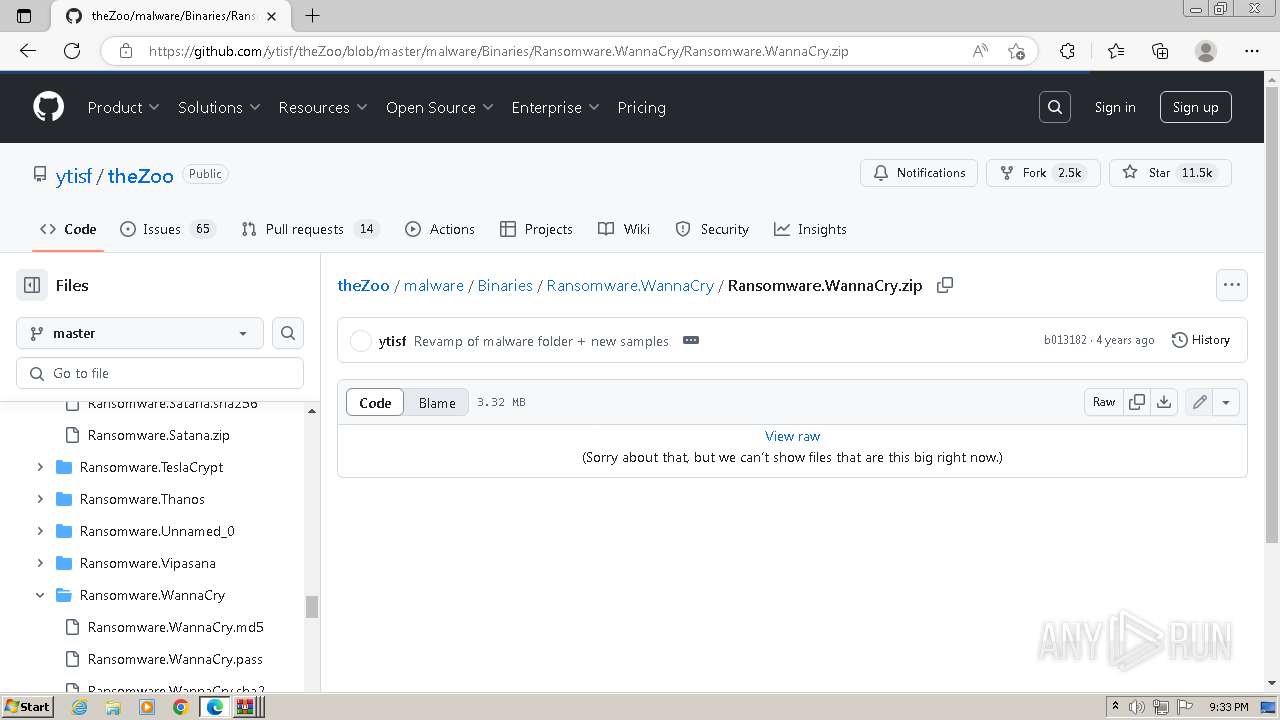Open more edit options dropdown arrow
This screenshot has width=1280, height=720.
coord(1226,402)
